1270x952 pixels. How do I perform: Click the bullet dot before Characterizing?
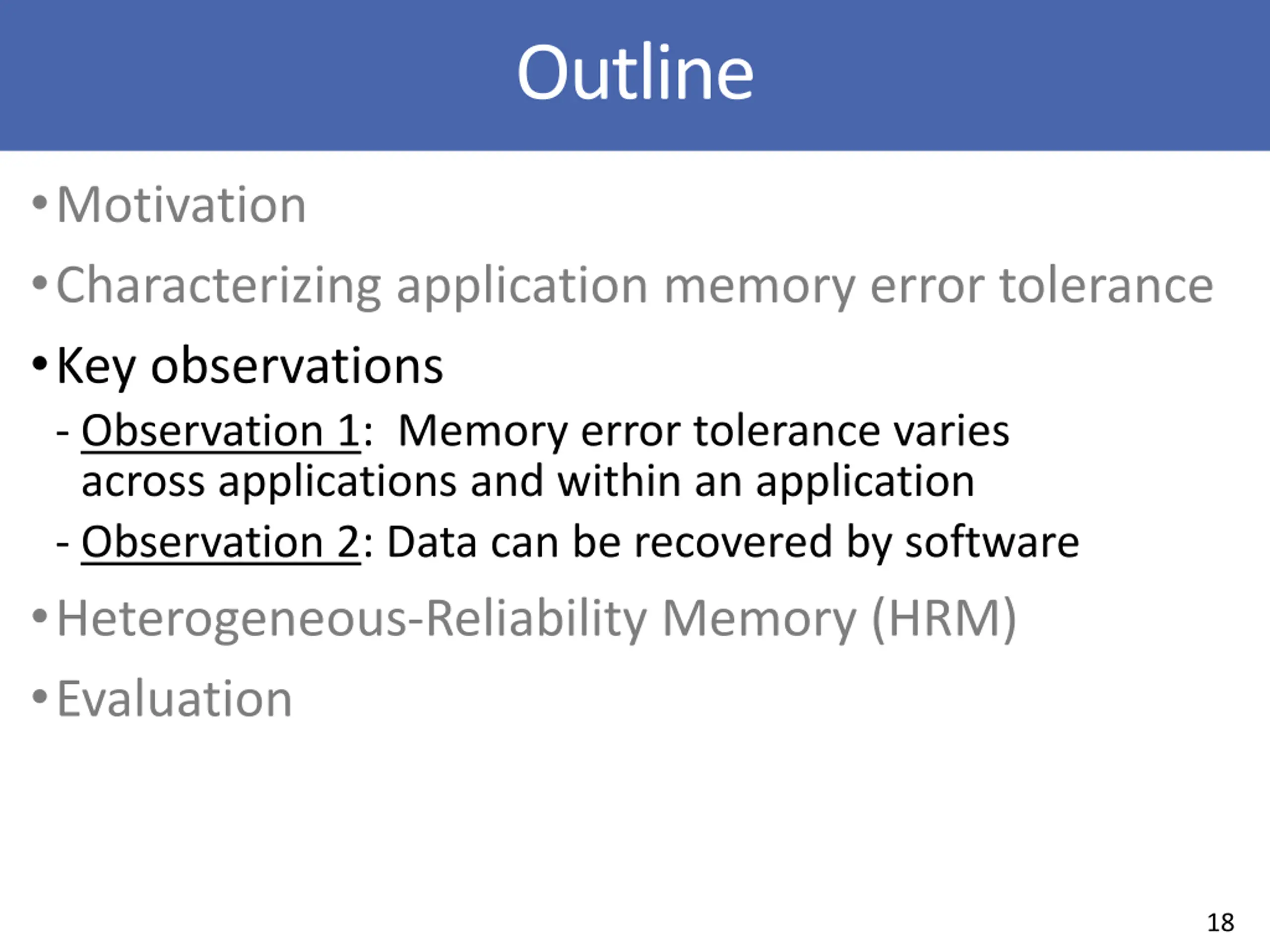40,283
